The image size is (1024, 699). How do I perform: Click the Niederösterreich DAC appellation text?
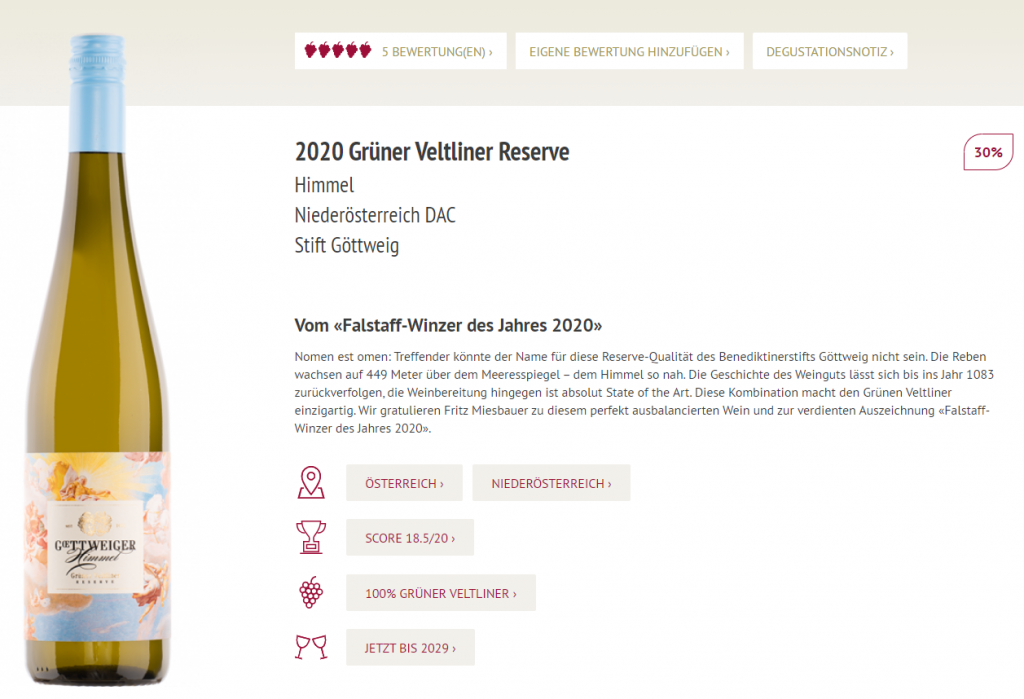(375, 215)
